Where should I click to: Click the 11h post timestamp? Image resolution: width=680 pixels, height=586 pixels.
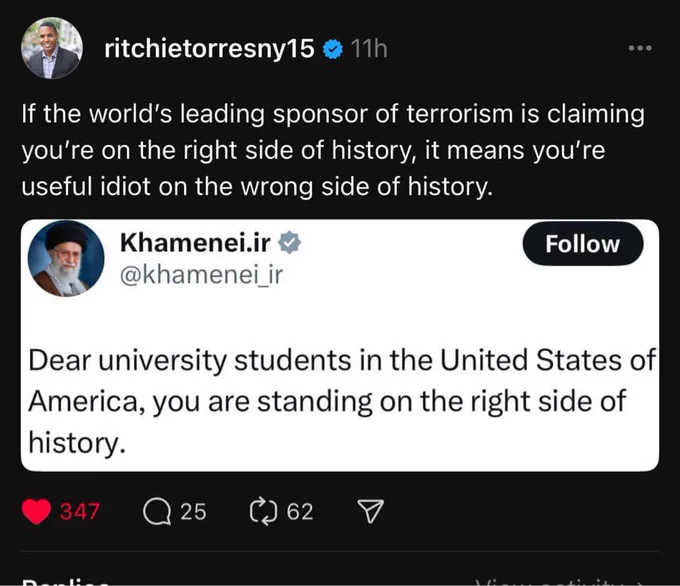coord(369,49)
